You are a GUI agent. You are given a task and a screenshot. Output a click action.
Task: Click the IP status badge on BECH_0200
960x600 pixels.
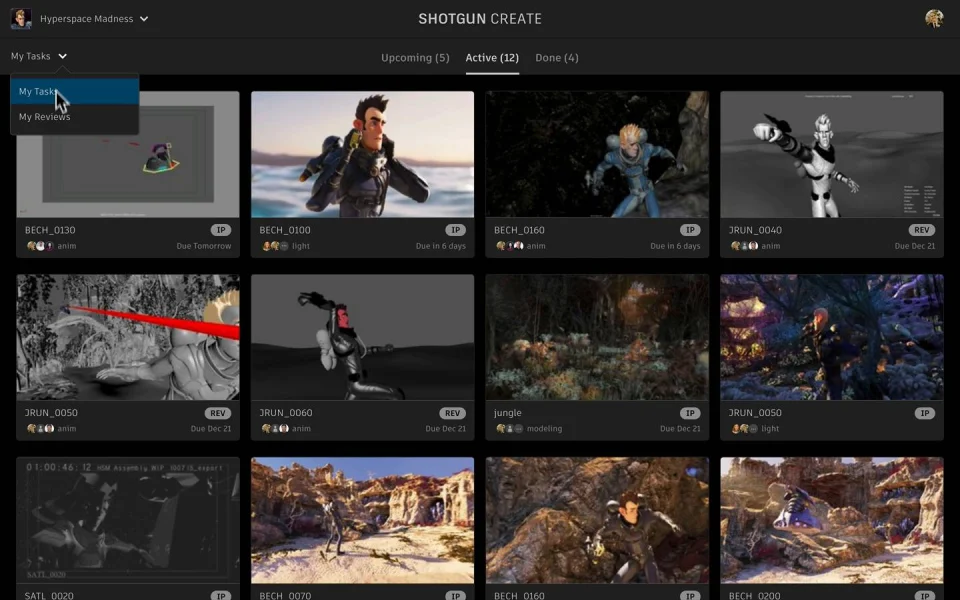pyautogui.click(x=924, y=596)
